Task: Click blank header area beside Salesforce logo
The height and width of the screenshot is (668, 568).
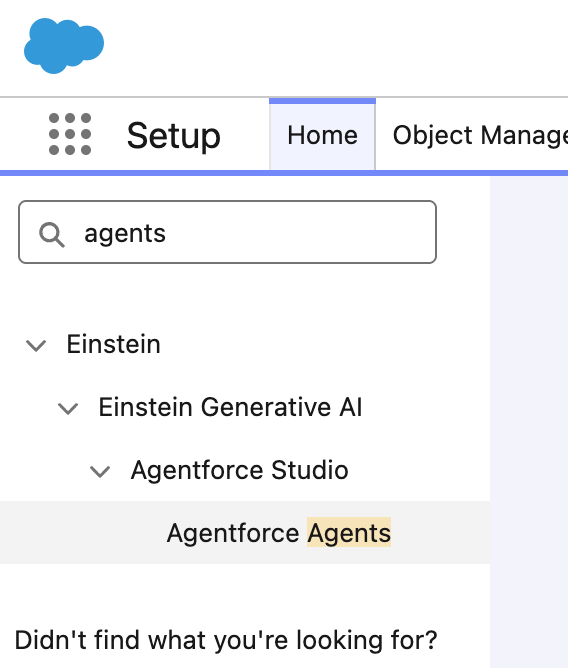Action: click(337, 47)
